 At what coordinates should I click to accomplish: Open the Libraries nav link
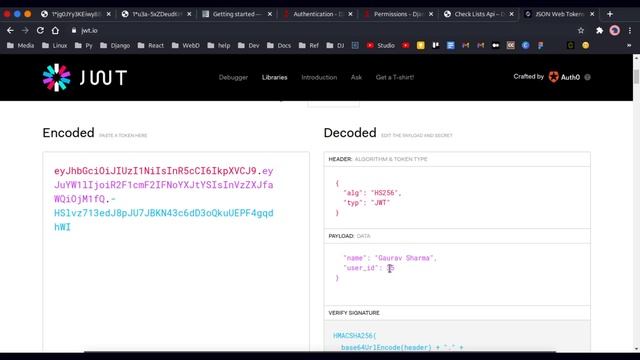click(x=275, y=77)
